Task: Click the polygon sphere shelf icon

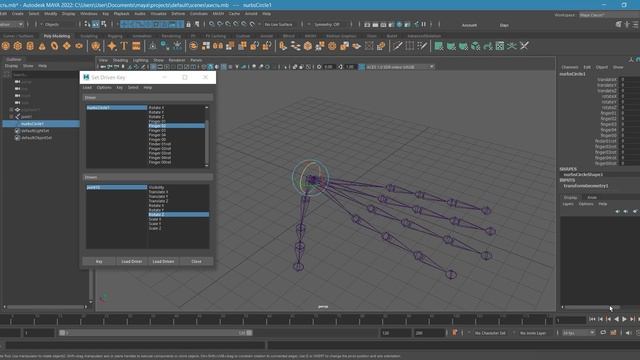Action: [x=6, y=46]
